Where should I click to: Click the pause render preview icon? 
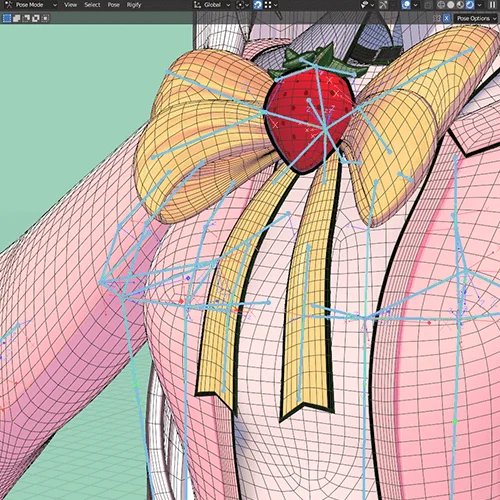coord(492,5)
